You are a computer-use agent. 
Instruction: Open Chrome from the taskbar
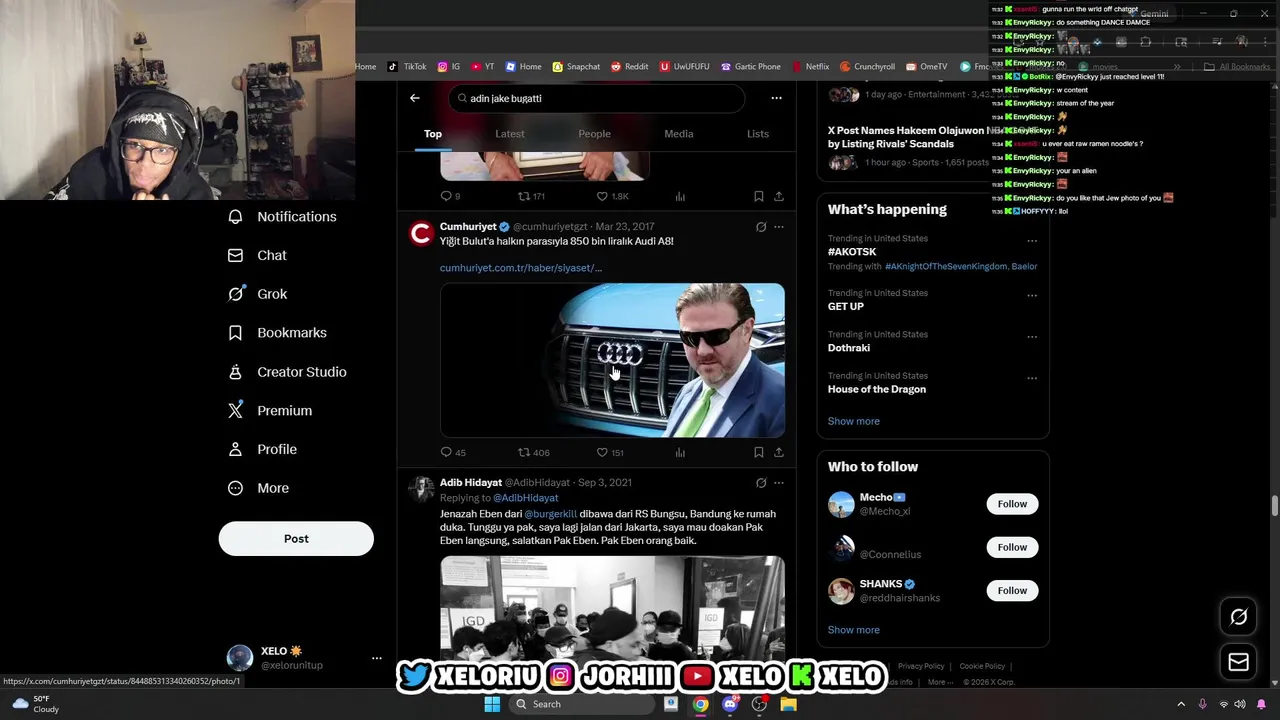coord(701,704)
